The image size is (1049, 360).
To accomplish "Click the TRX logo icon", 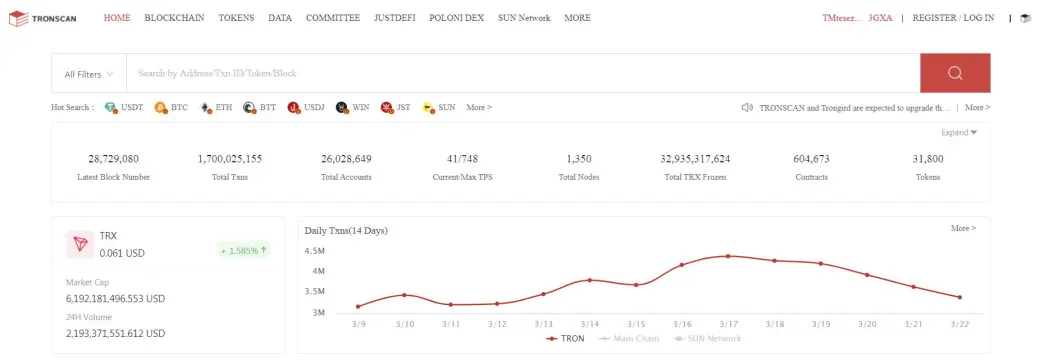I will 80,244.
